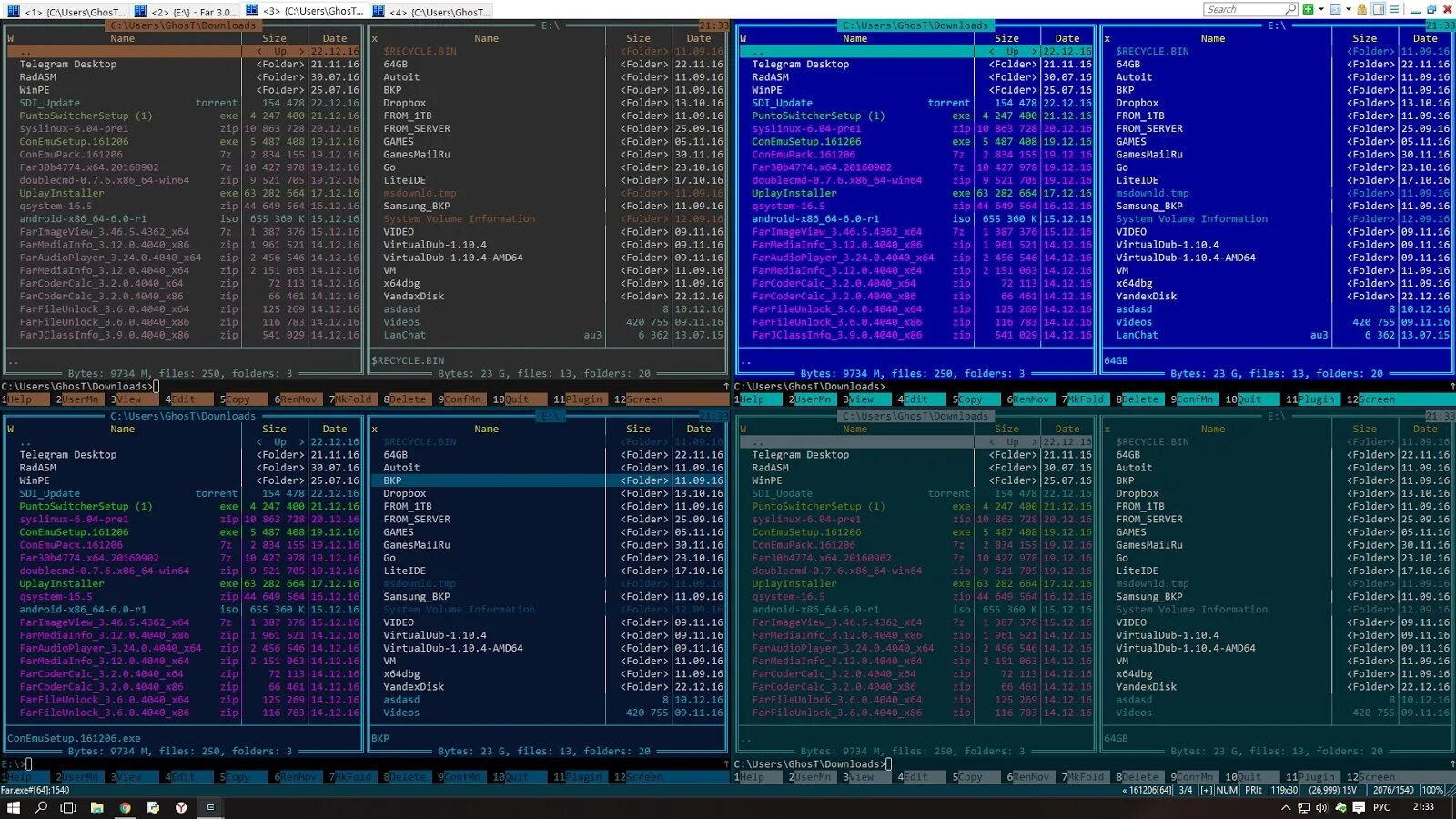The width and height of the screenshot is (1456, 819).
Task: Click network tray icon
Action: coord(1304,807)
